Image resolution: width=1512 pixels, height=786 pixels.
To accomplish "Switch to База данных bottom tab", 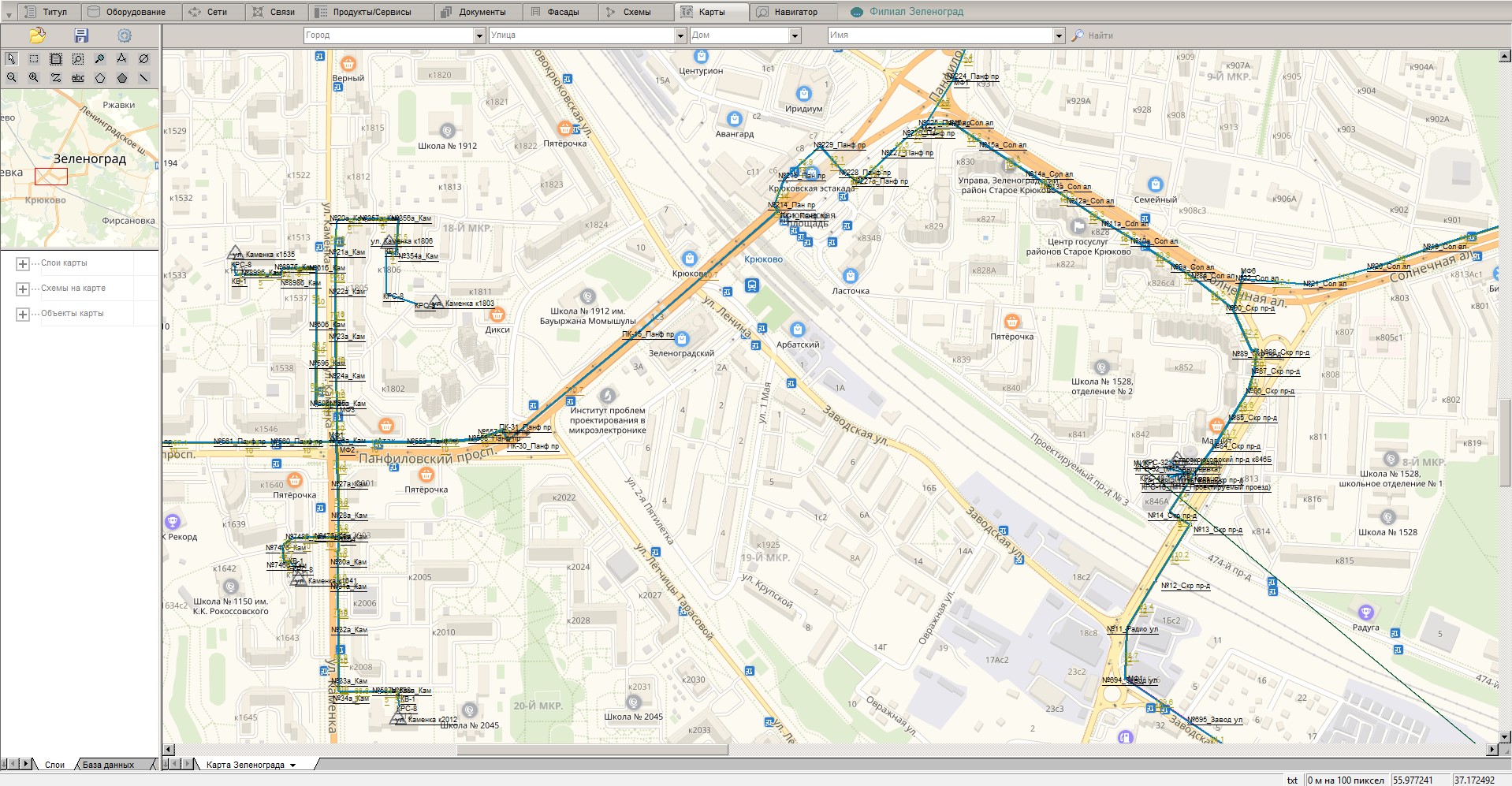I will pyautogui.click(x=108, y=765).
